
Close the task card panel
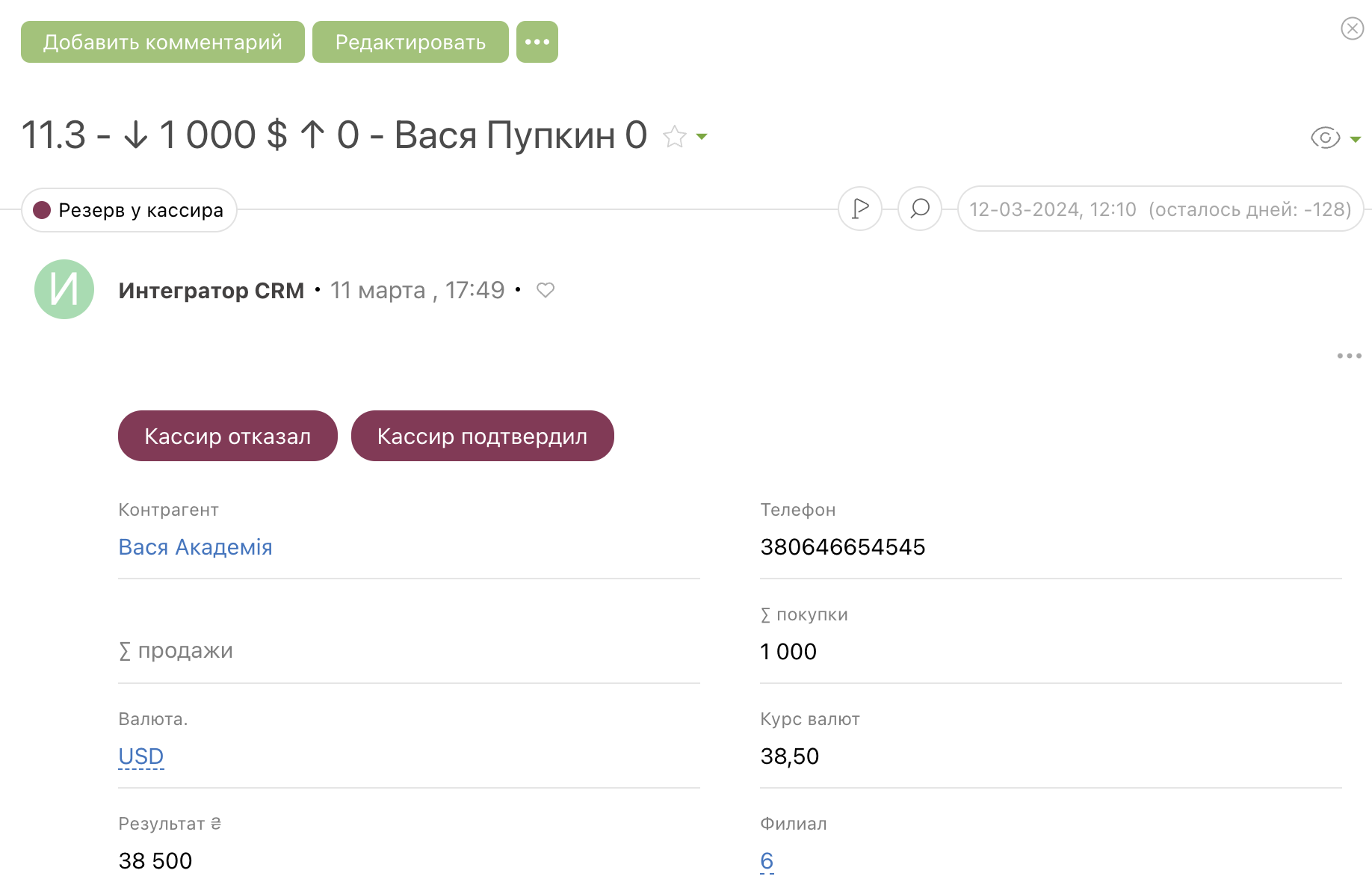click(x=1352, y=28)
